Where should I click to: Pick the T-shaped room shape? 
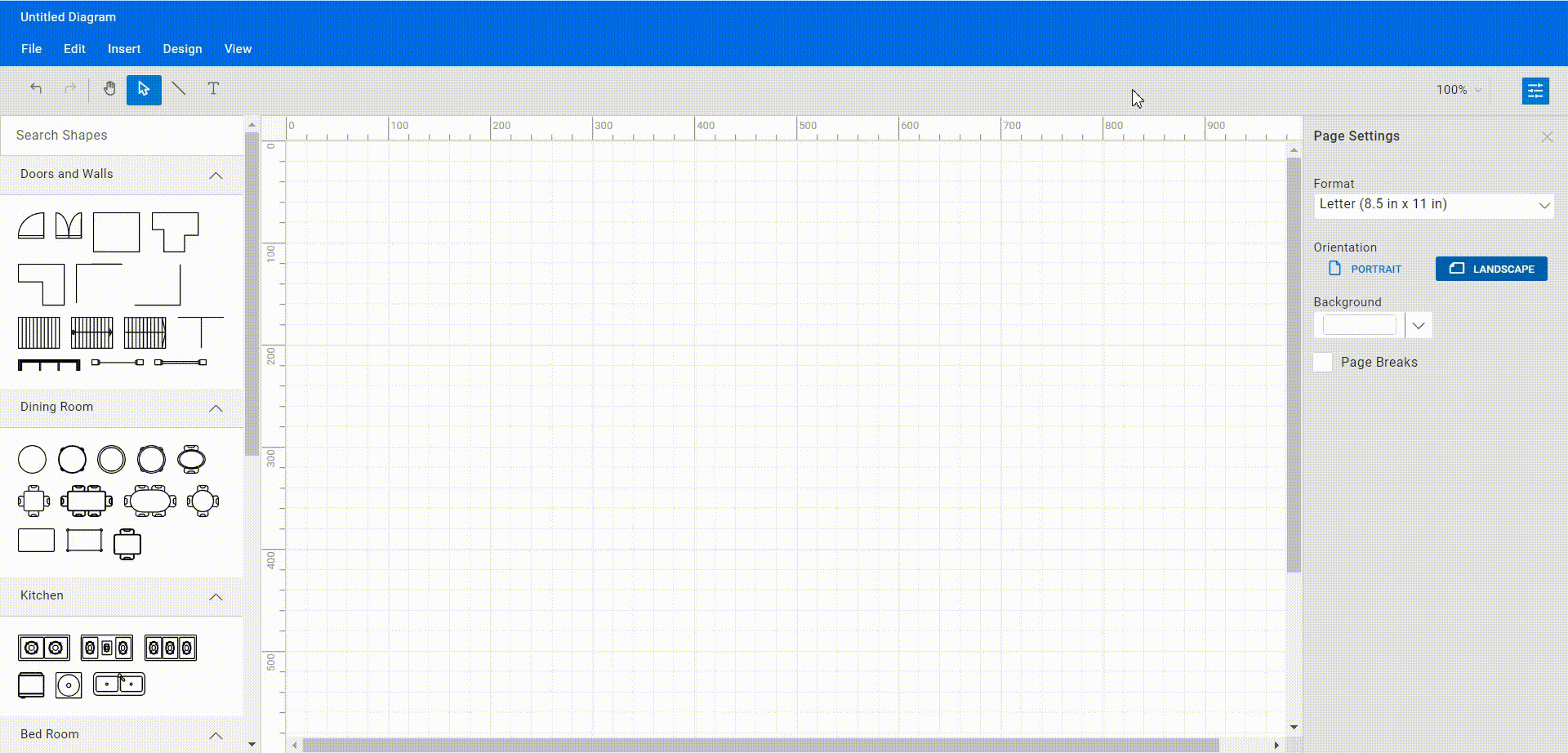[176, 232]
